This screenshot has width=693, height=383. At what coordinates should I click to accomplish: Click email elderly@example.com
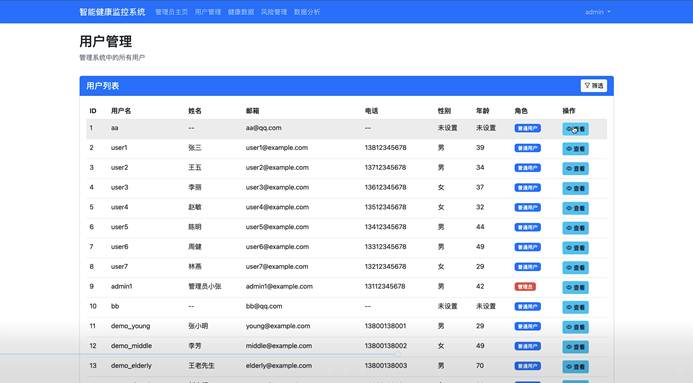tap(278, 366)
